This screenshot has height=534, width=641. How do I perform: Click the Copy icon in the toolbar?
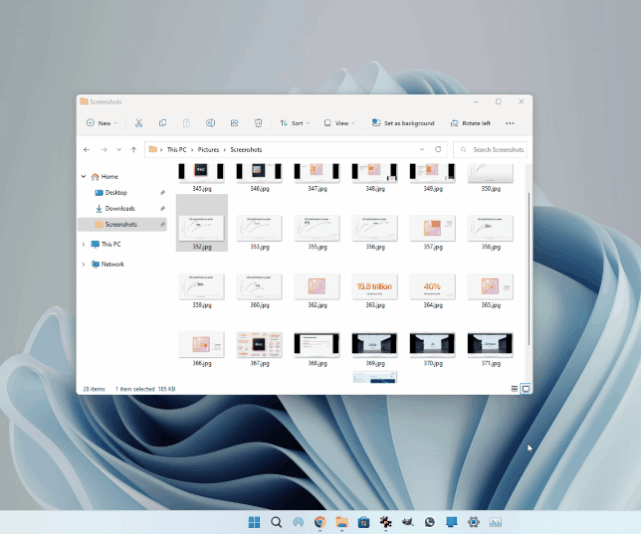(x=162, y=123)
